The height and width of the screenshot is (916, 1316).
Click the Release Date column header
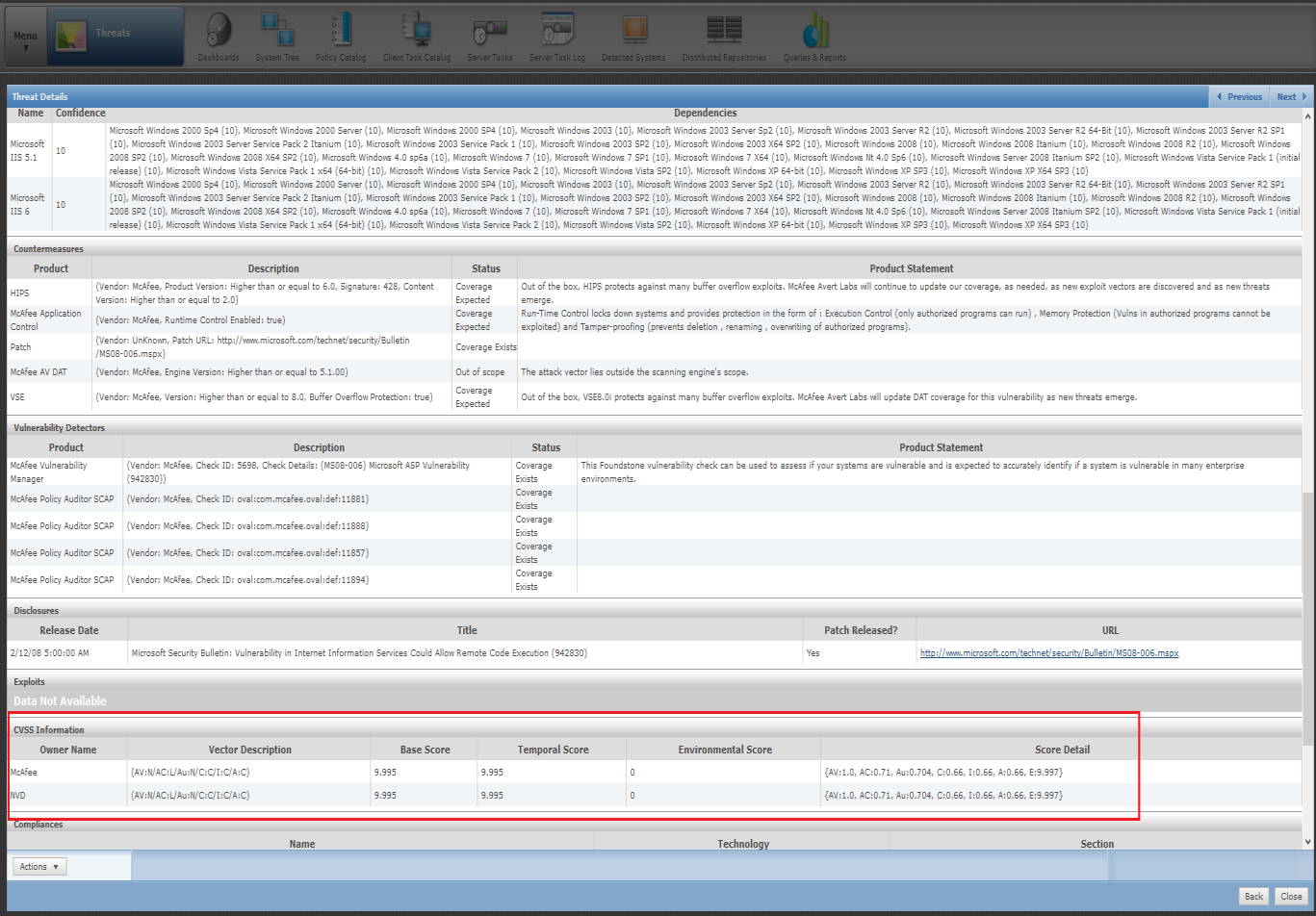coord(68,630)
